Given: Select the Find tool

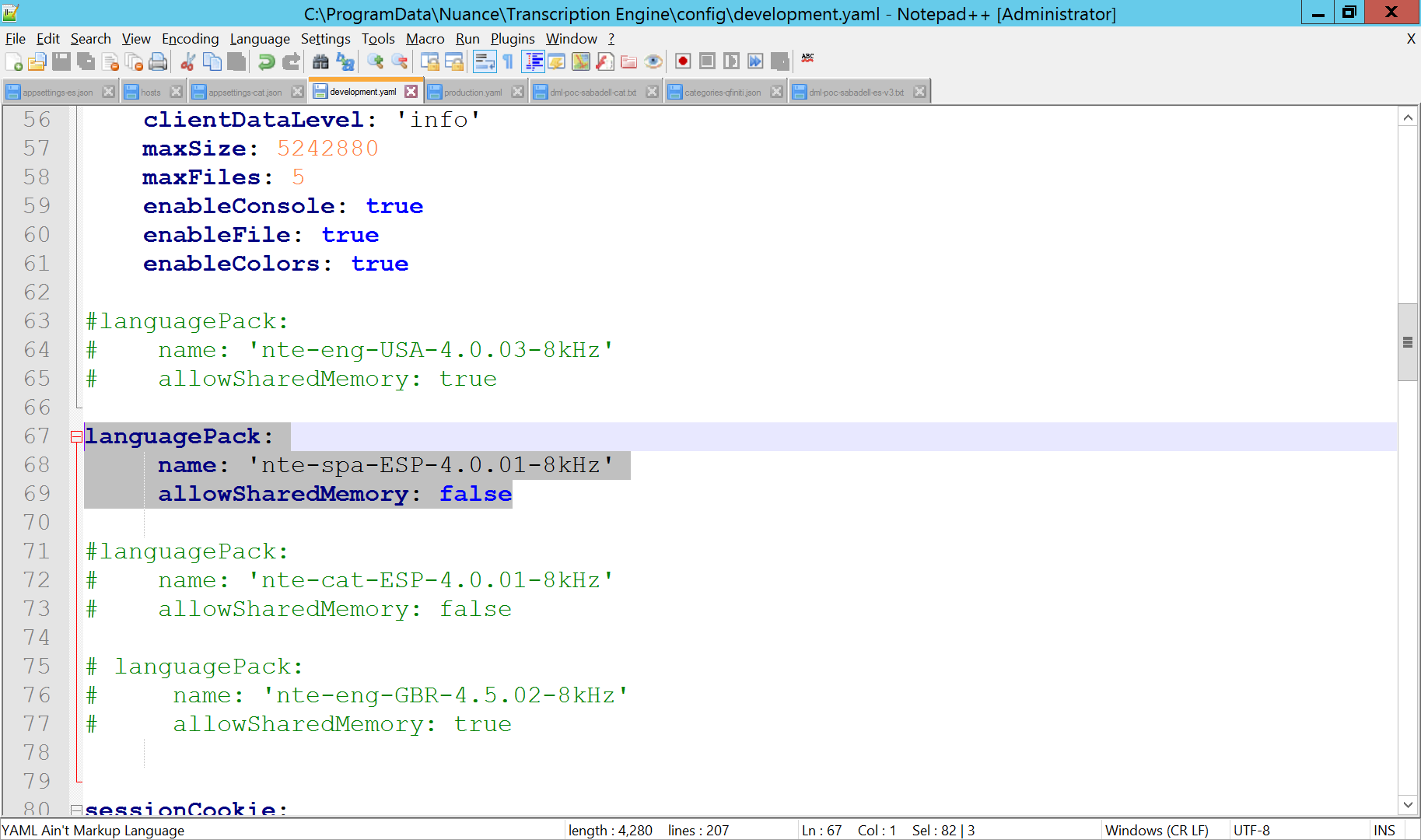Looking at the screenshot, I should (x=320, y=61).
